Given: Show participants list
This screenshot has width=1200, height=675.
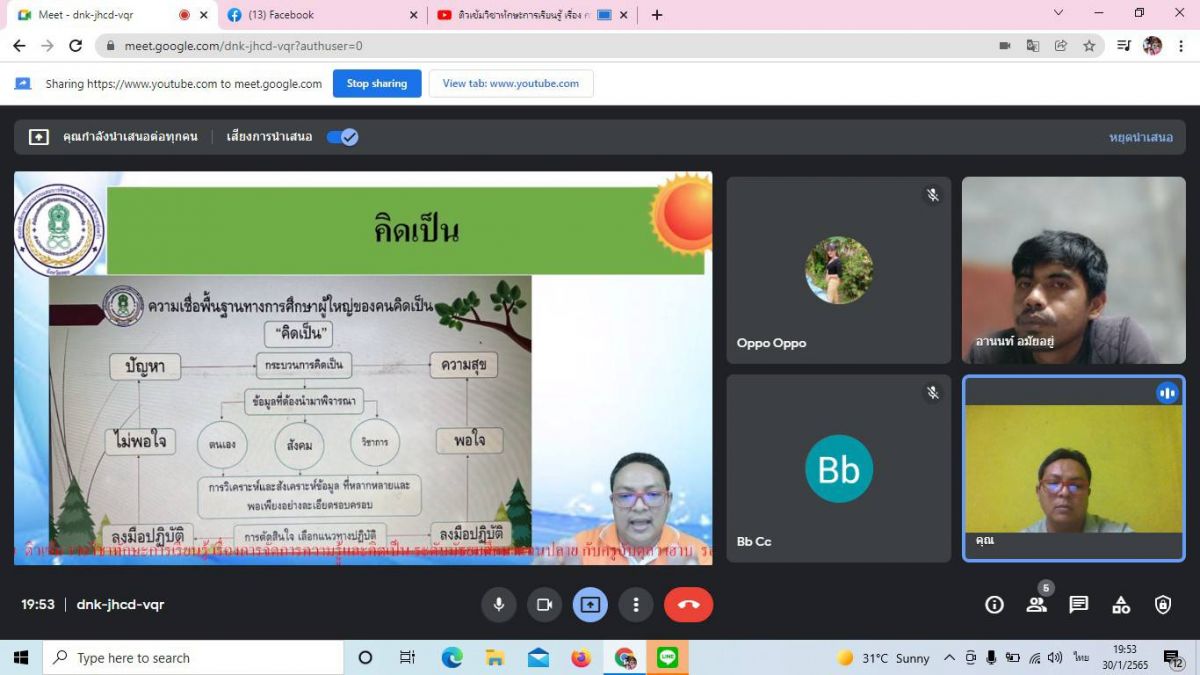Looking at the screenshot, I should click(x=1036, y=604).
